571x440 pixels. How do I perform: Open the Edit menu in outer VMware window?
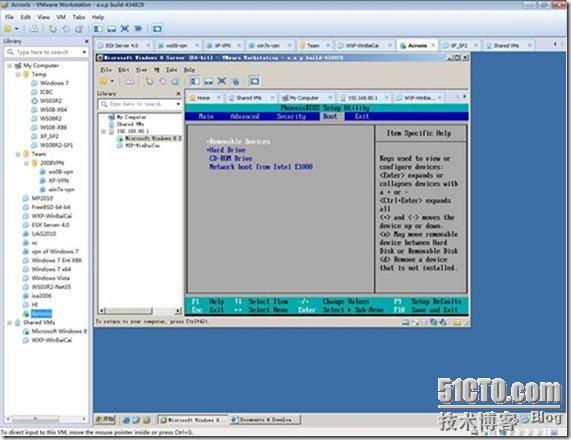(x=25, y=17)
